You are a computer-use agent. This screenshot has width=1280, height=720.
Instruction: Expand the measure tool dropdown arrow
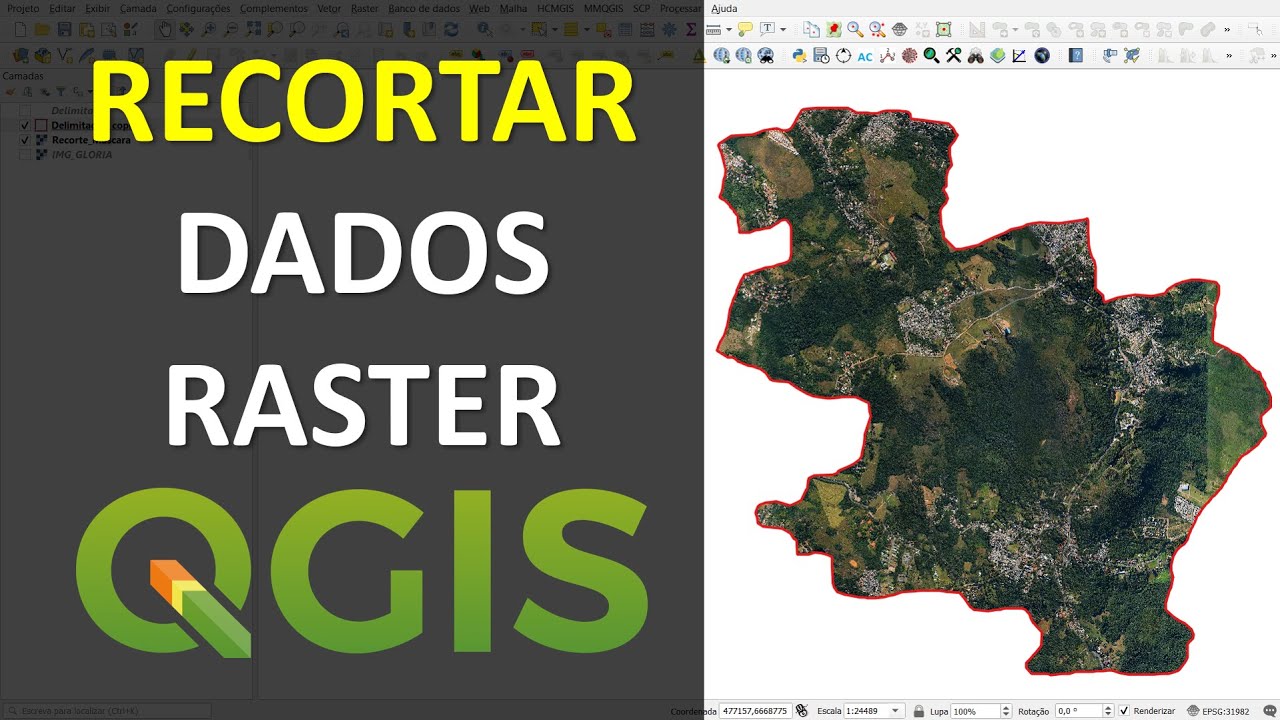729,30
